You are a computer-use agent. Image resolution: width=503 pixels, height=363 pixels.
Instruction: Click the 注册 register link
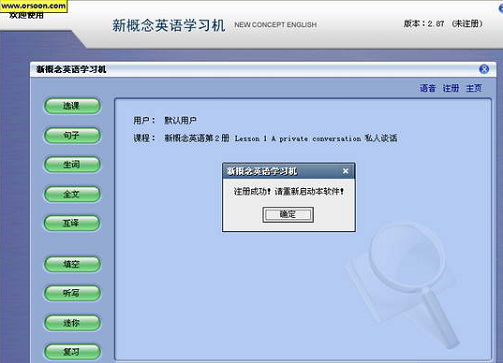[451, 88]
